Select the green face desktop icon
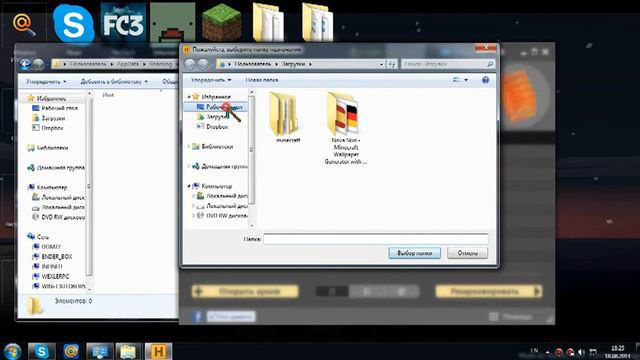This screenshot has width=640, height=360. tap(172, 23)
